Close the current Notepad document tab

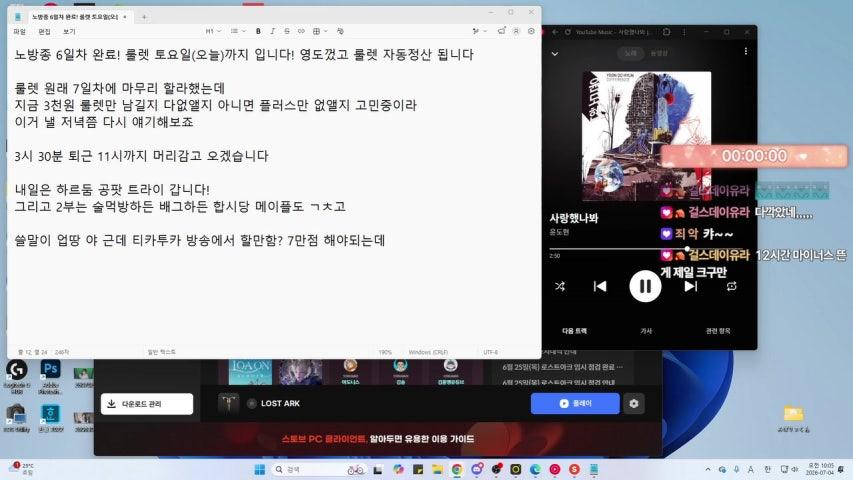[125, 17]
